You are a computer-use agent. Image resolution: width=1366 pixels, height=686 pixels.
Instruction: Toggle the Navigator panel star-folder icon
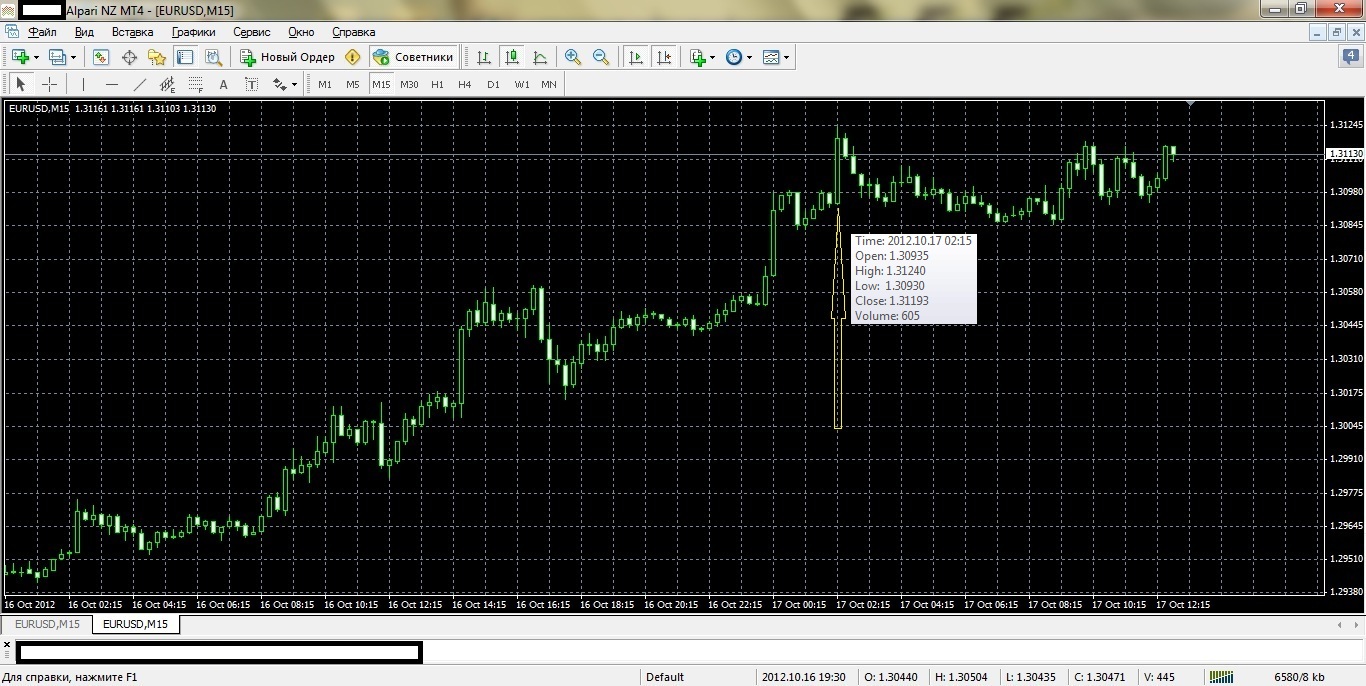pyautogui.click(x=156, y=57)
